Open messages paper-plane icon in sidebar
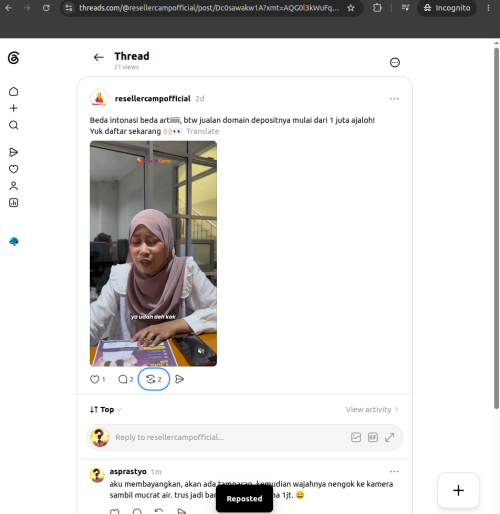Image resolution: width=500 pixels, height=514 pixels. click(x=13, y=152)
